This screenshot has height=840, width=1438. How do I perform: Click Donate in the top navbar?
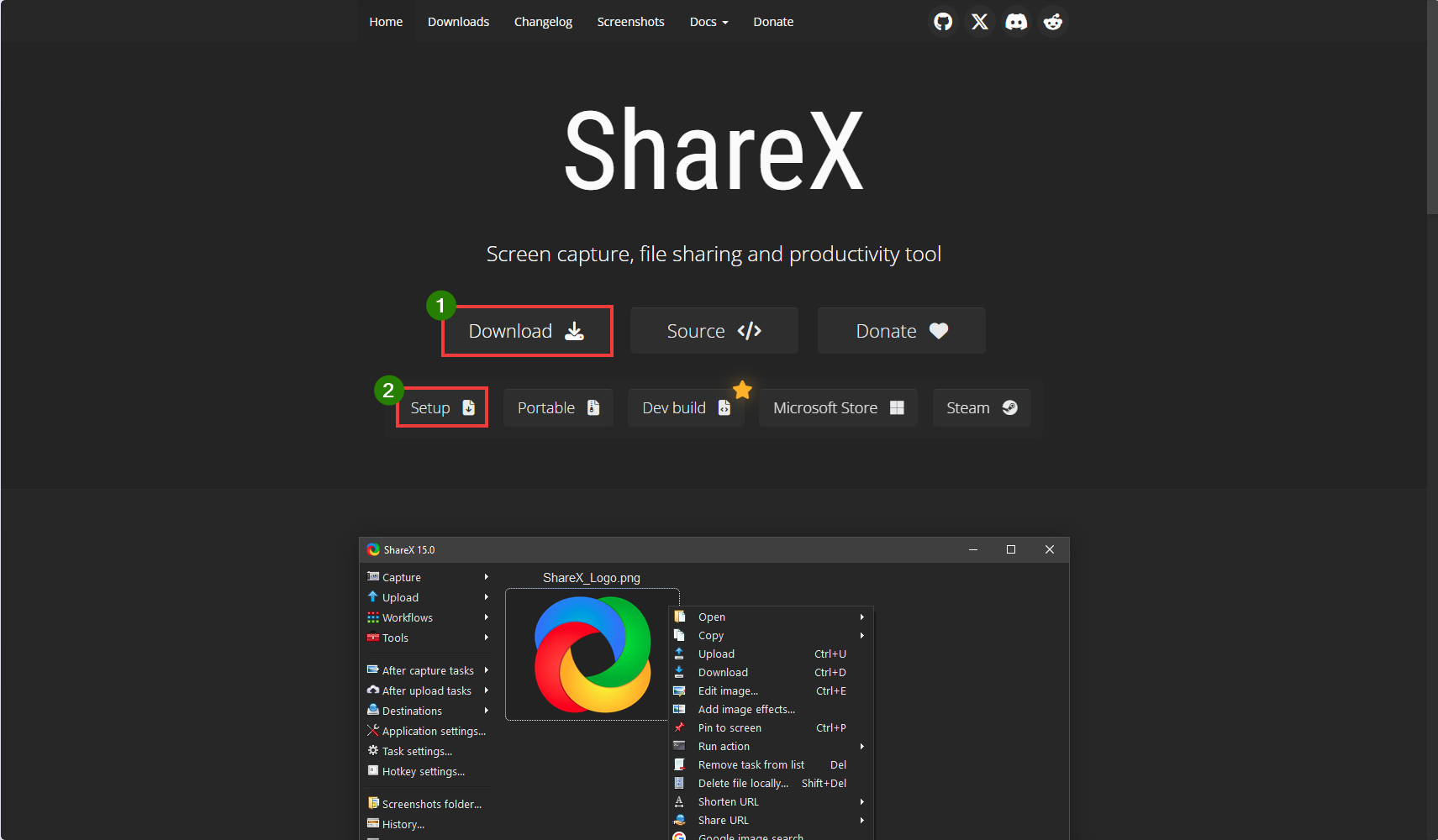pos(773,22)
